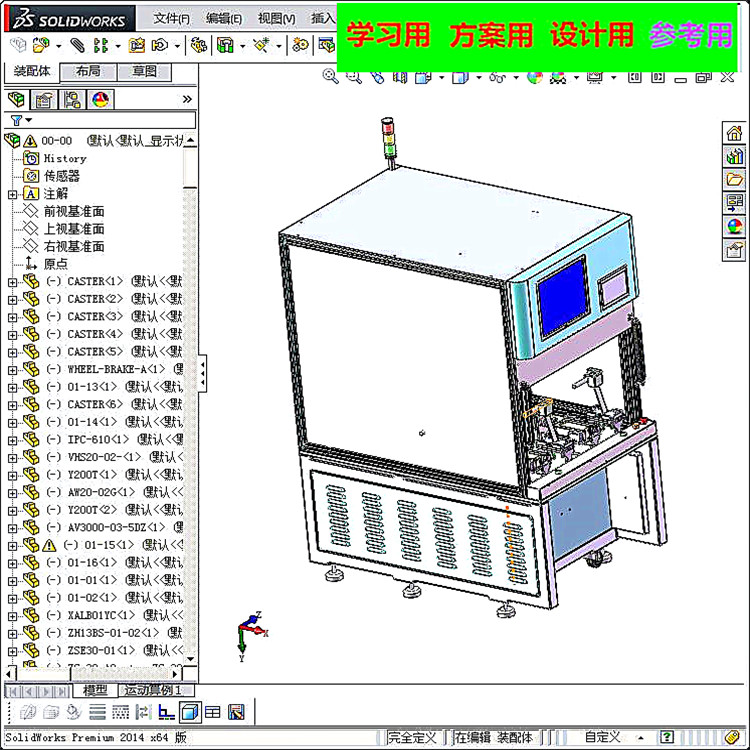Click the Linear Component Pattern icon

(x=100, y=45)
